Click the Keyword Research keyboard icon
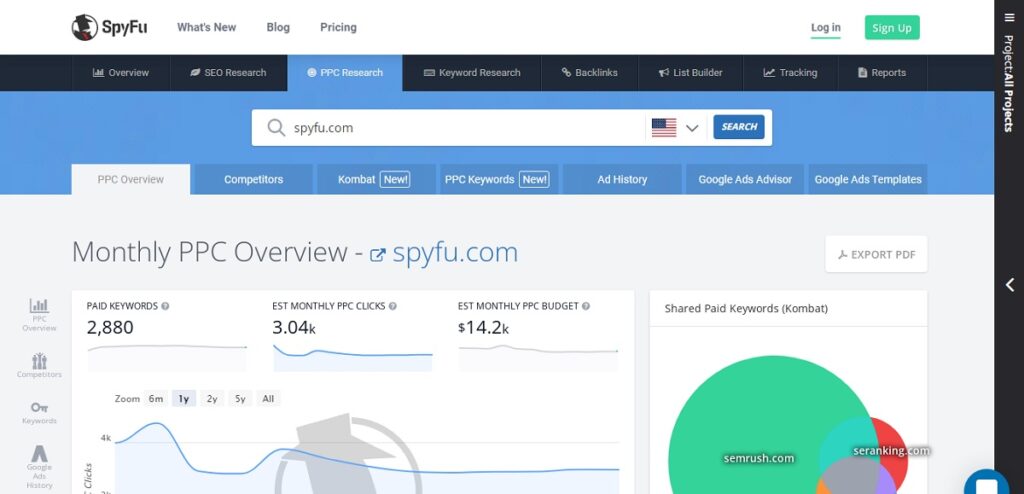 click(x=429, y=73)
